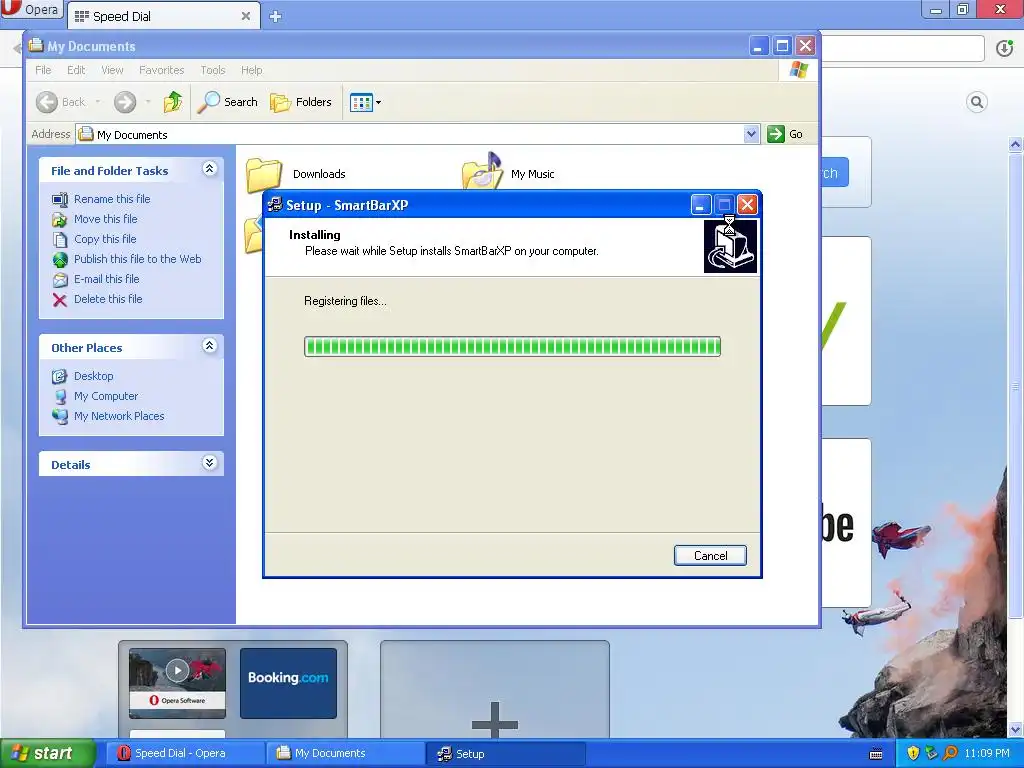Viewport: 1024px width, 768px height.
Task: Select the Downloads folder icon
Action: tap(264, 175)
